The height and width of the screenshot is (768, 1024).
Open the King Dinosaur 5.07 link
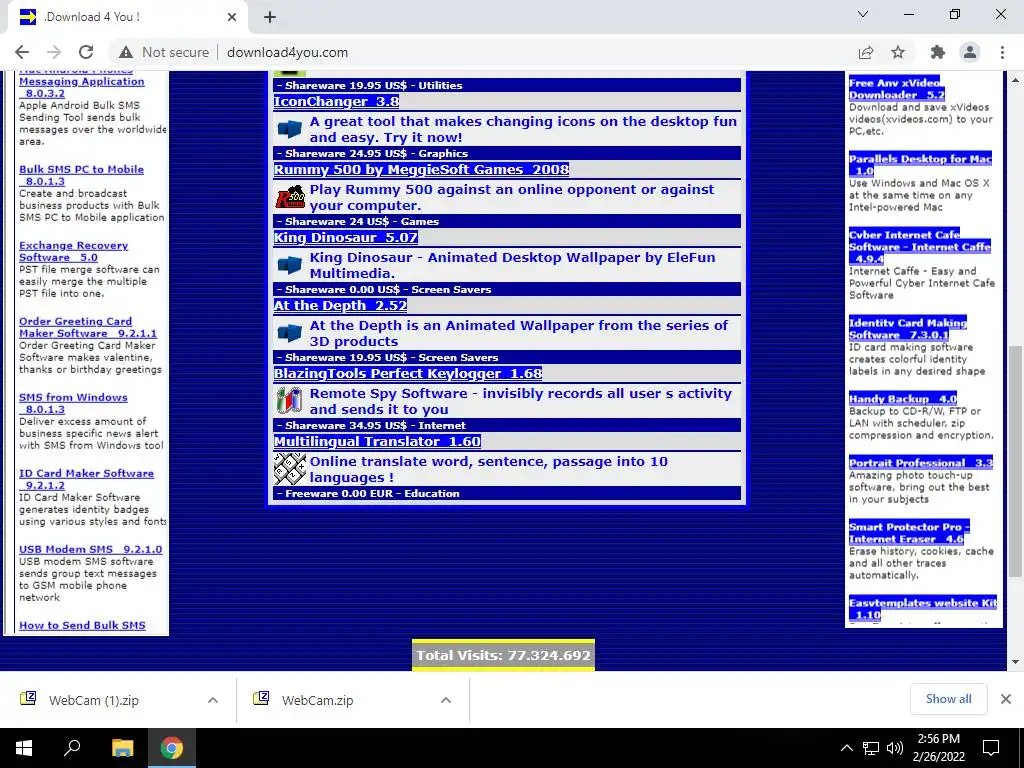[345, 237]
